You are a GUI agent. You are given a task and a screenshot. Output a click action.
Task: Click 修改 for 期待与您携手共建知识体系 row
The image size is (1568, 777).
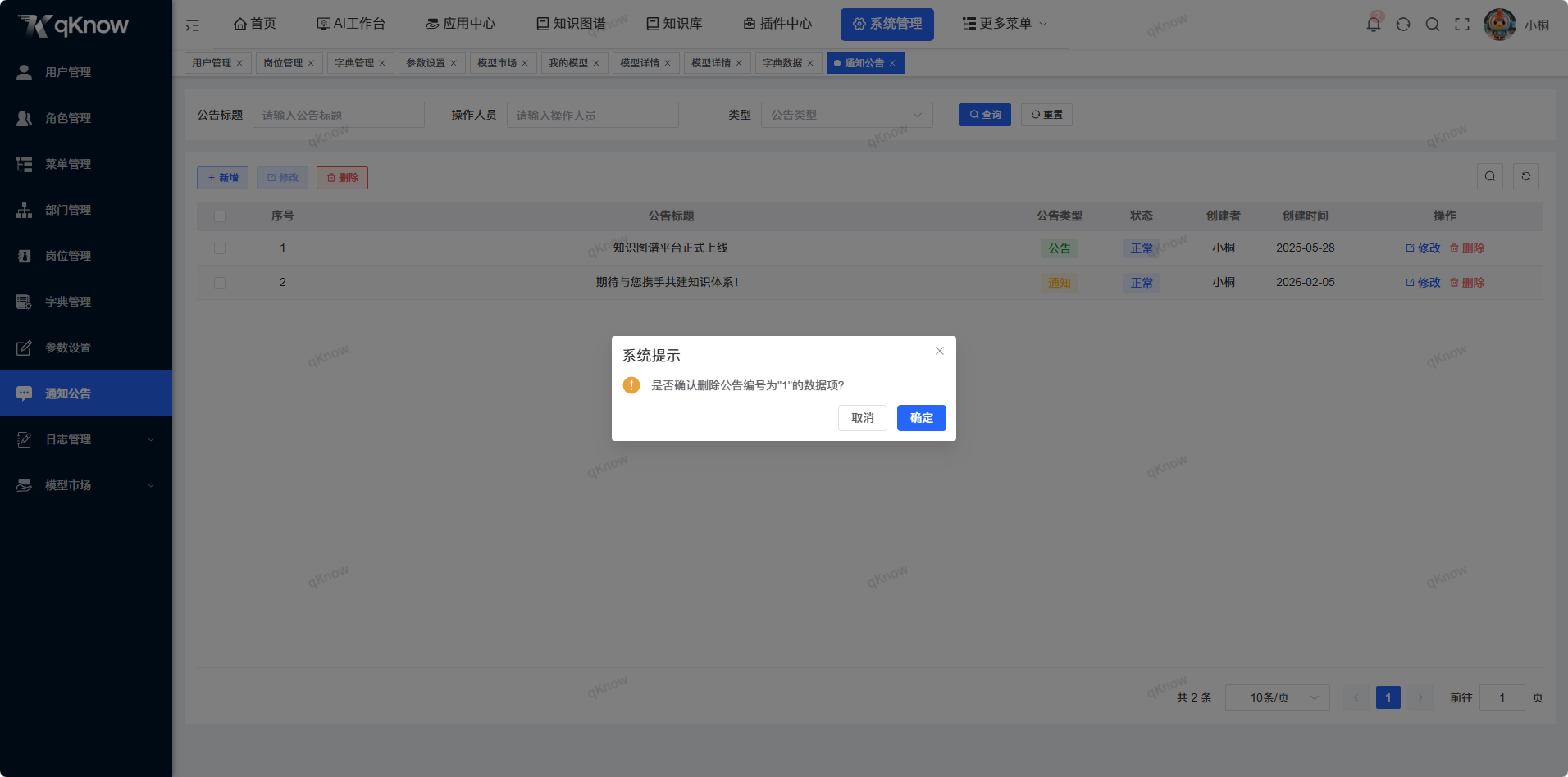coord(1423,283)
